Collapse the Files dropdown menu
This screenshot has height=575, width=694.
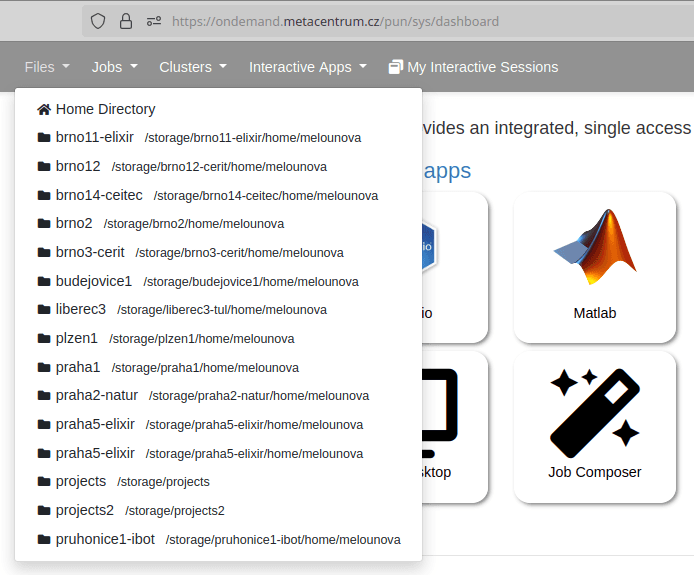(x=47, y=67)
